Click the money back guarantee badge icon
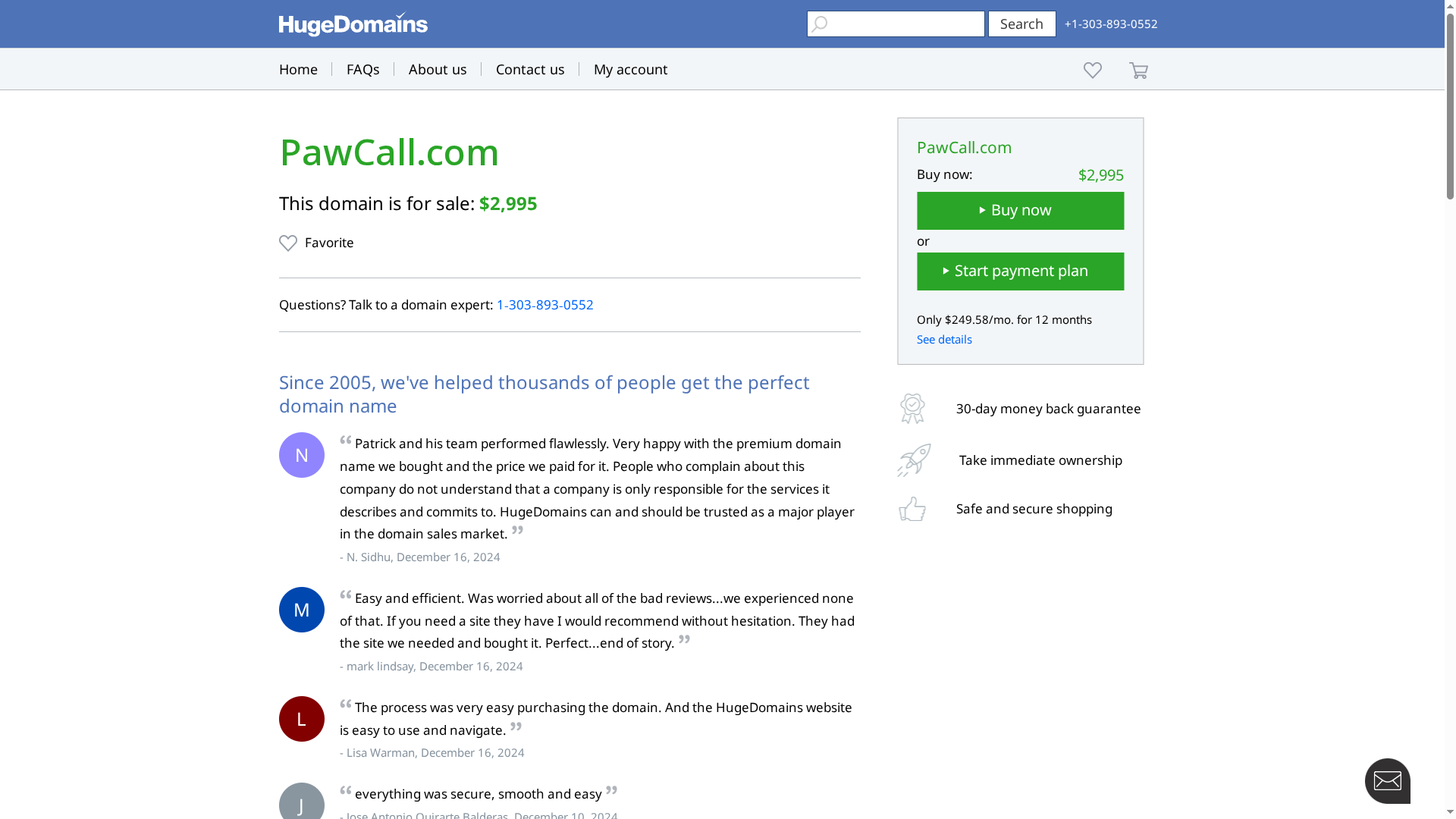Image resolution: width=1456 pixels, height=819 pixels. pyautogui.click(x=912, y=408)
